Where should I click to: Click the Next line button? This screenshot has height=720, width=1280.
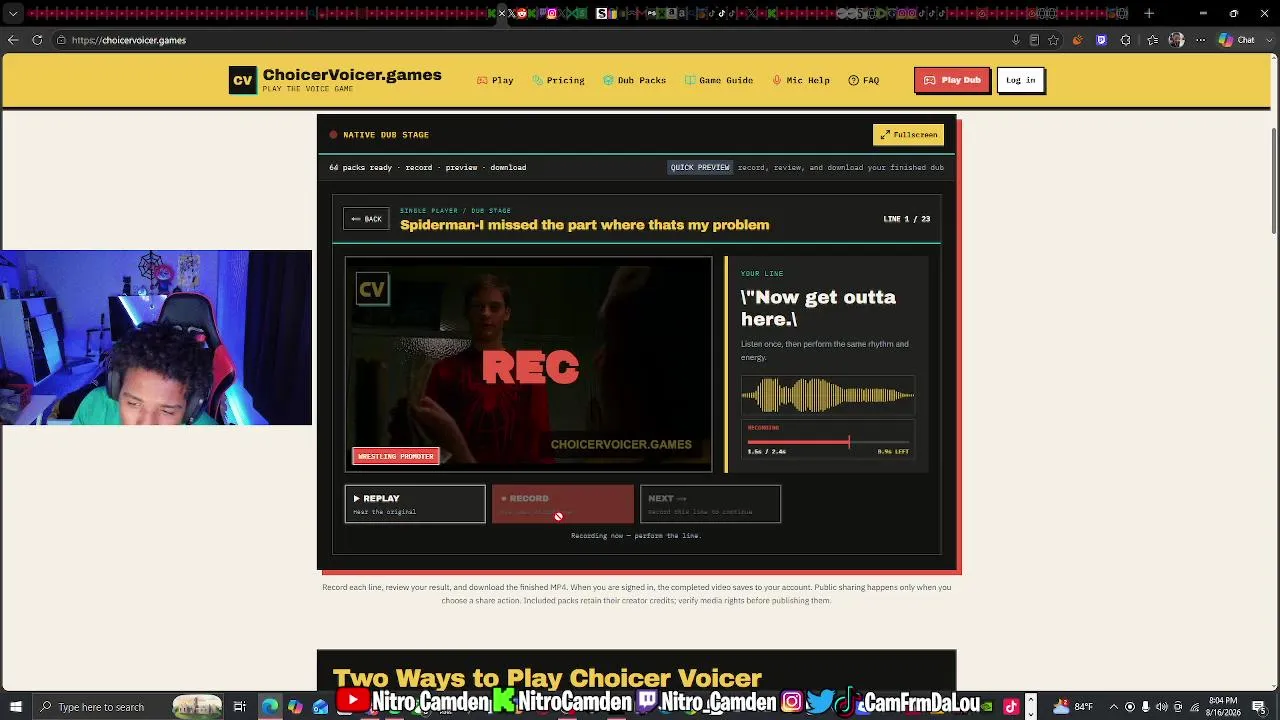[710, 504]
